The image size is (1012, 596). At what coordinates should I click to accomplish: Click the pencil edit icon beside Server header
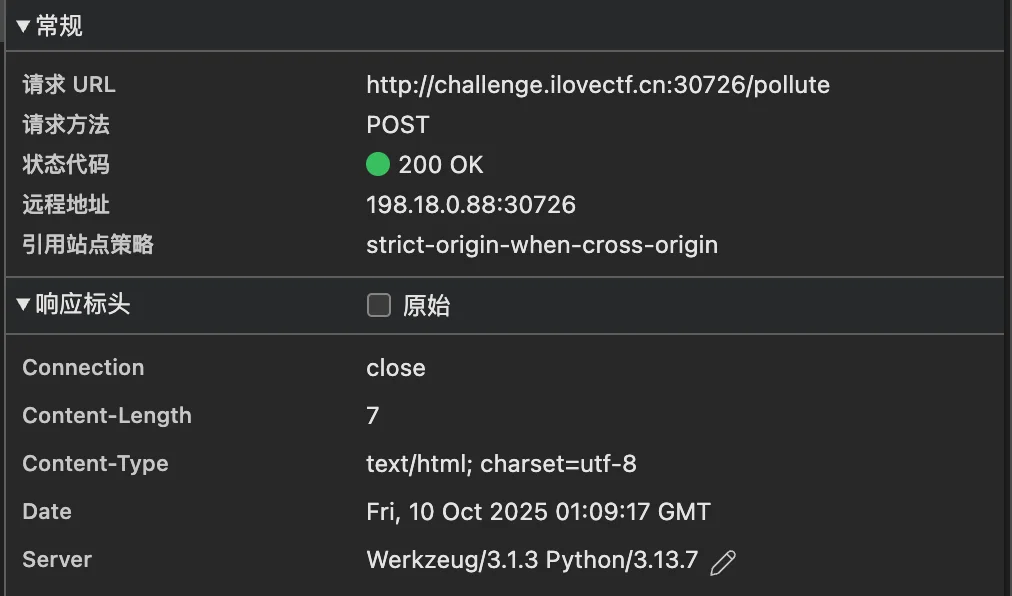(722, 562)
